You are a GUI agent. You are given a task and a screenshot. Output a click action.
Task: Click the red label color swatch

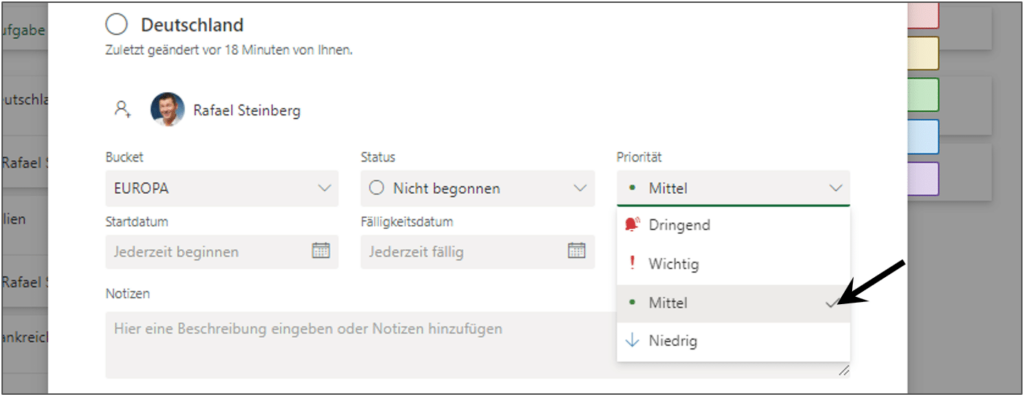pos(923,15)
